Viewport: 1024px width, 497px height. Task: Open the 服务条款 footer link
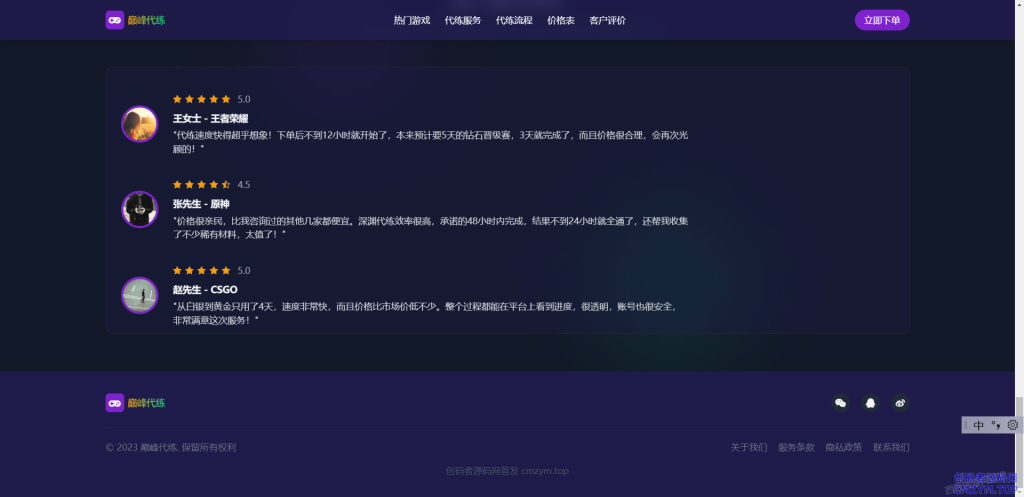pyautogui.click(x=796, y=447)
